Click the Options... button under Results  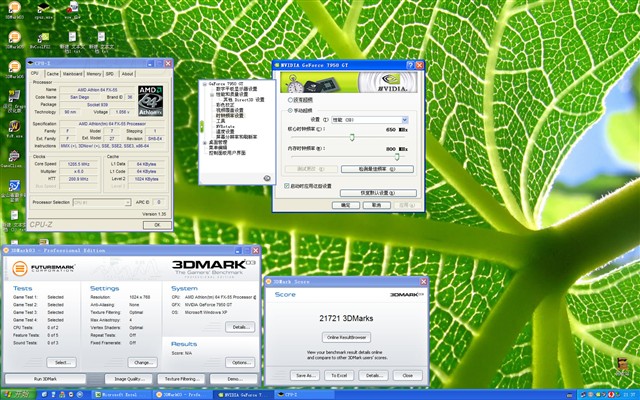pos(240,362)
